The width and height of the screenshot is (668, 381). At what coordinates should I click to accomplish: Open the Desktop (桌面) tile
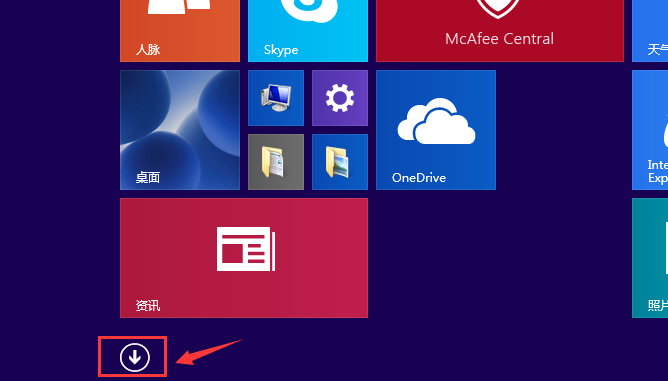180,130
